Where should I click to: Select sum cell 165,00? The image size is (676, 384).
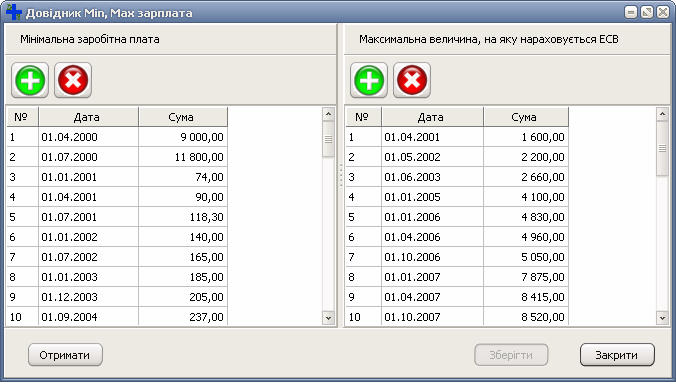(183, 257)
